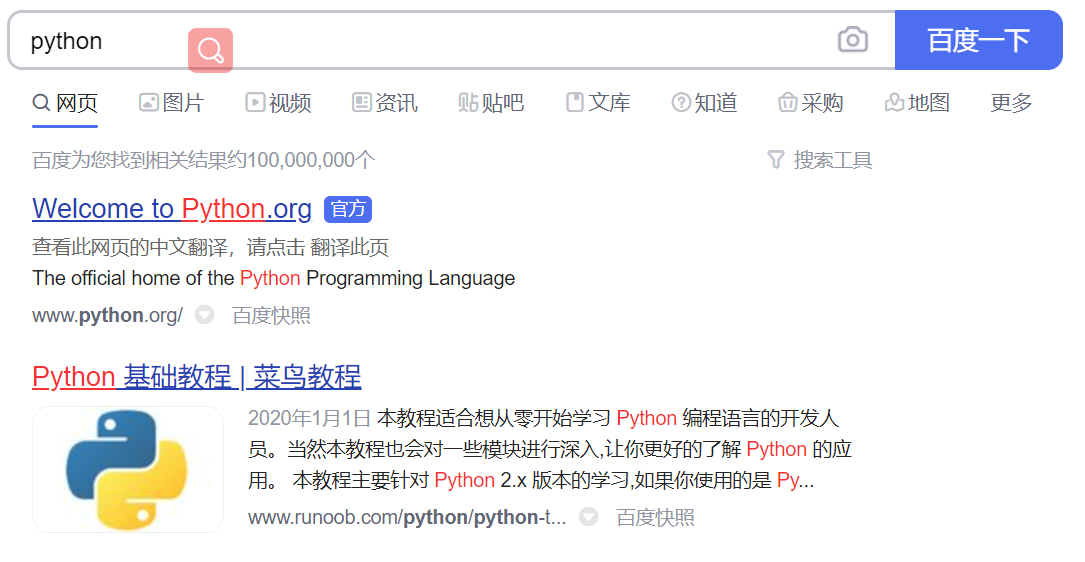1085x562 pixels.
Task: Open the 地图 tab
Action: [x=917, y=103]
